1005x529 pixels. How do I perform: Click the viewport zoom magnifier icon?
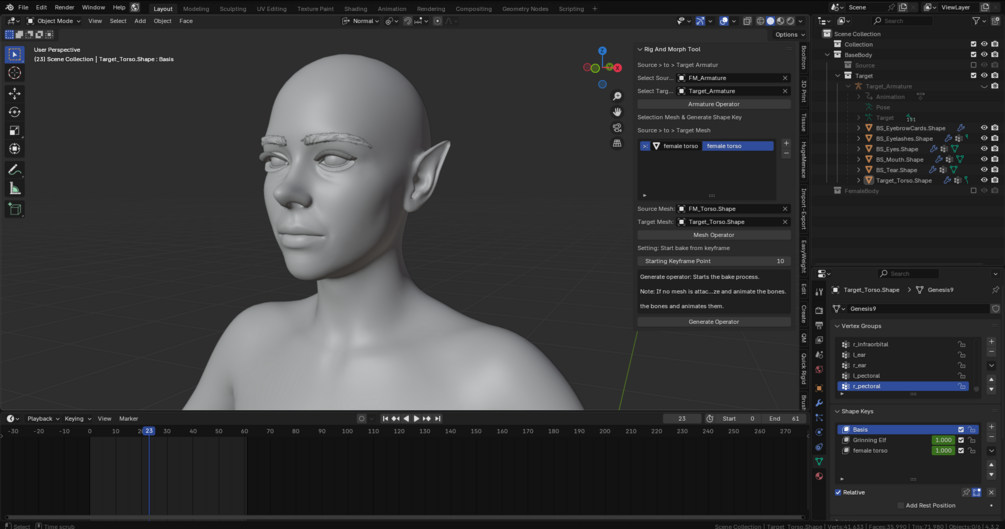point(617,97)
